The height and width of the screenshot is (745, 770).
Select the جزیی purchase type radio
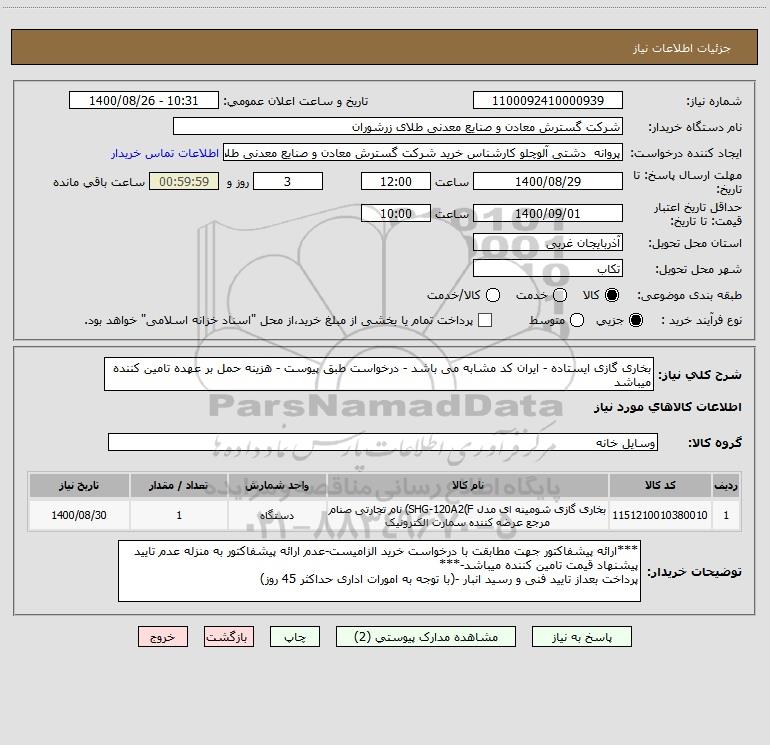pos(636,320)
